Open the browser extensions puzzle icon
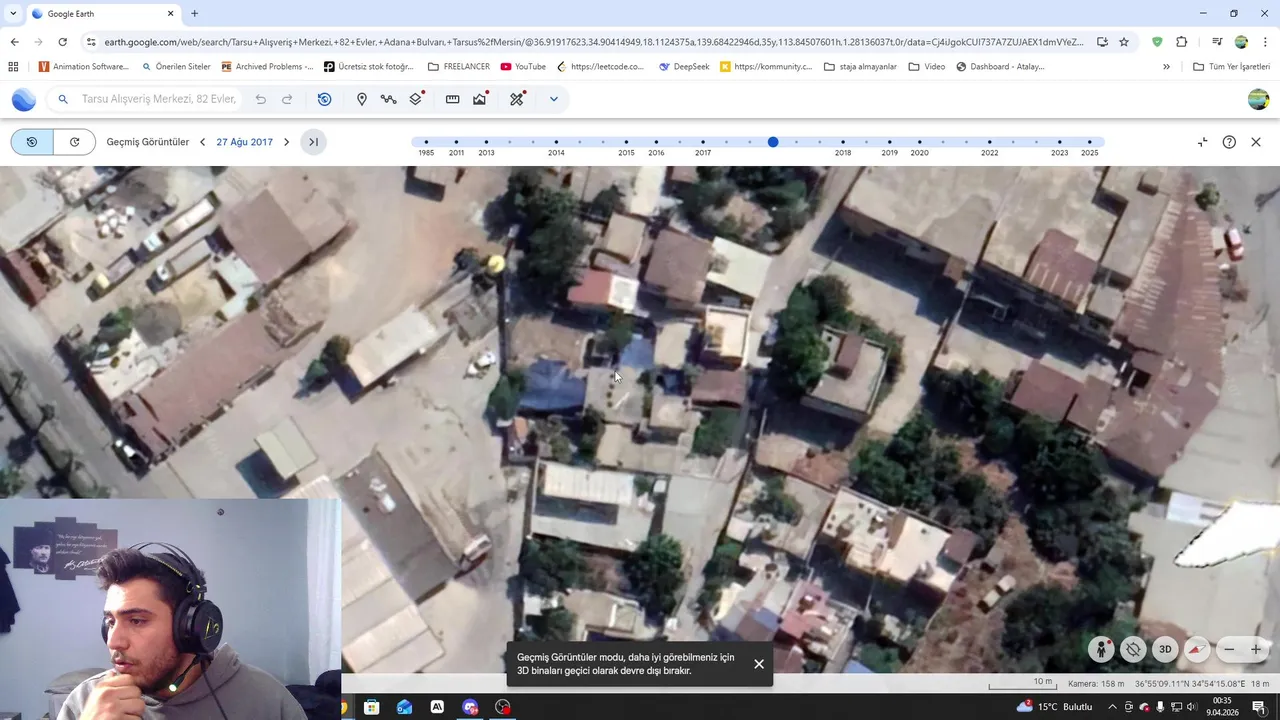Viewport: 1280px width, 720px height. pos(1182,42)
